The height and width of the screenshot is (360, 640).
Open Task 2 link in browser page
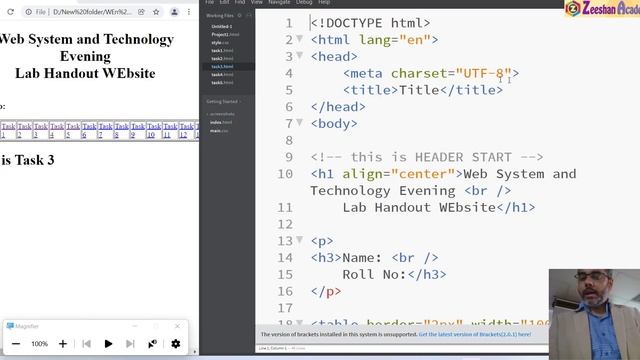click(x=24, y=130)
